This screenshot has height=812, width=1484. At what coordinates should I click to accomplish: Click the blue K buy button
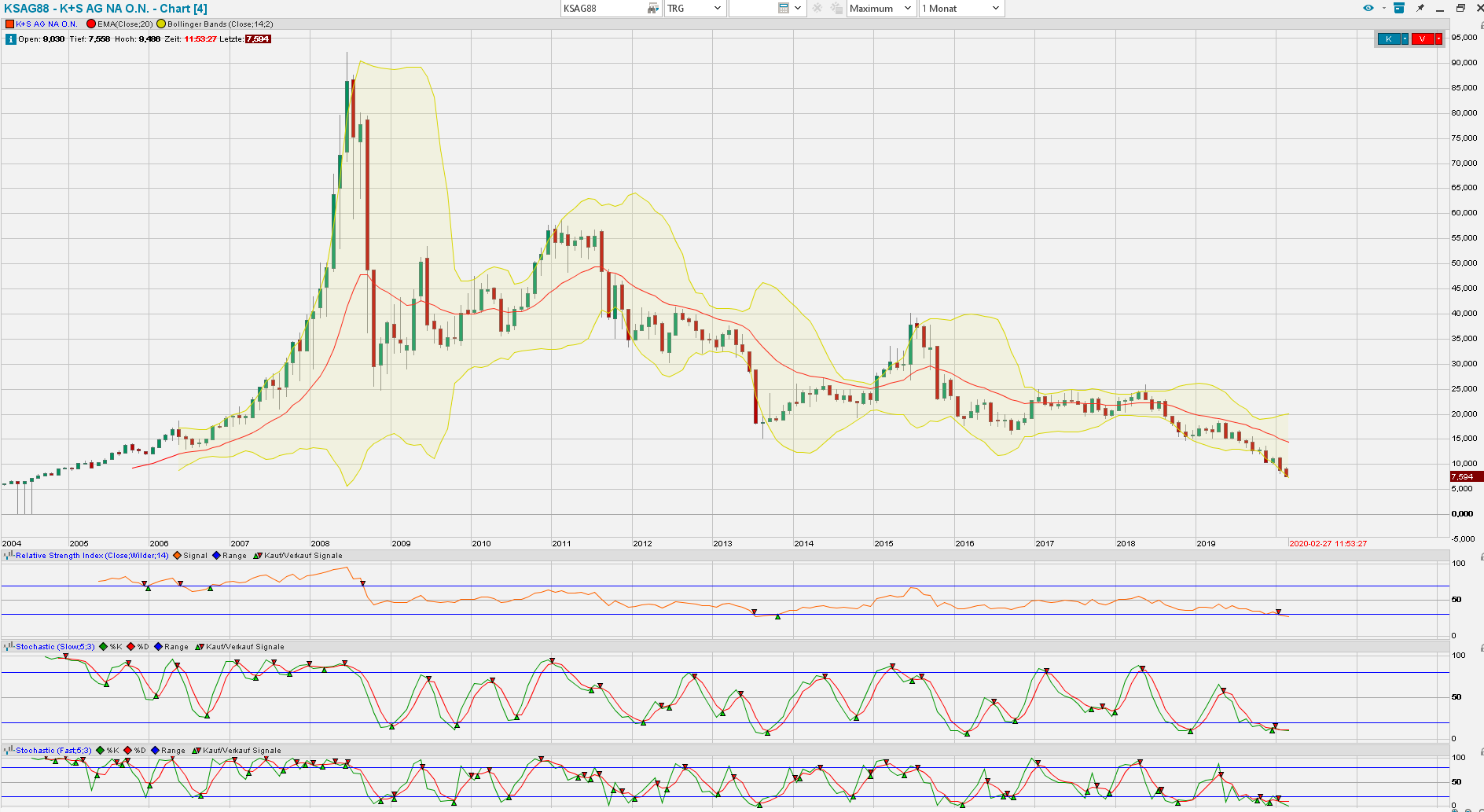click(x=1388, y=39)
